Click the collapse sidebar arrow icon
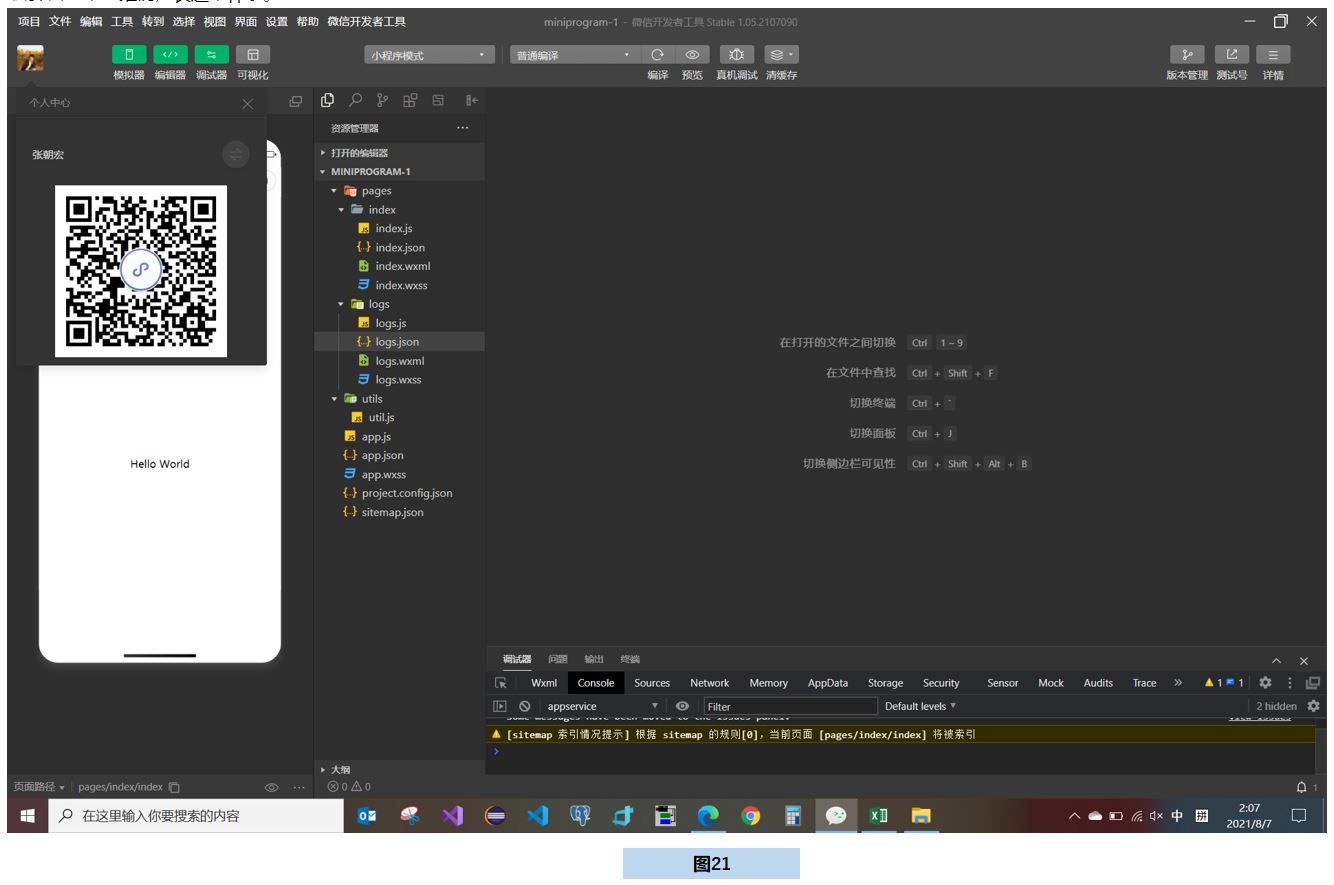Screen dimensions: 1334x885 [x=471, y=100]
